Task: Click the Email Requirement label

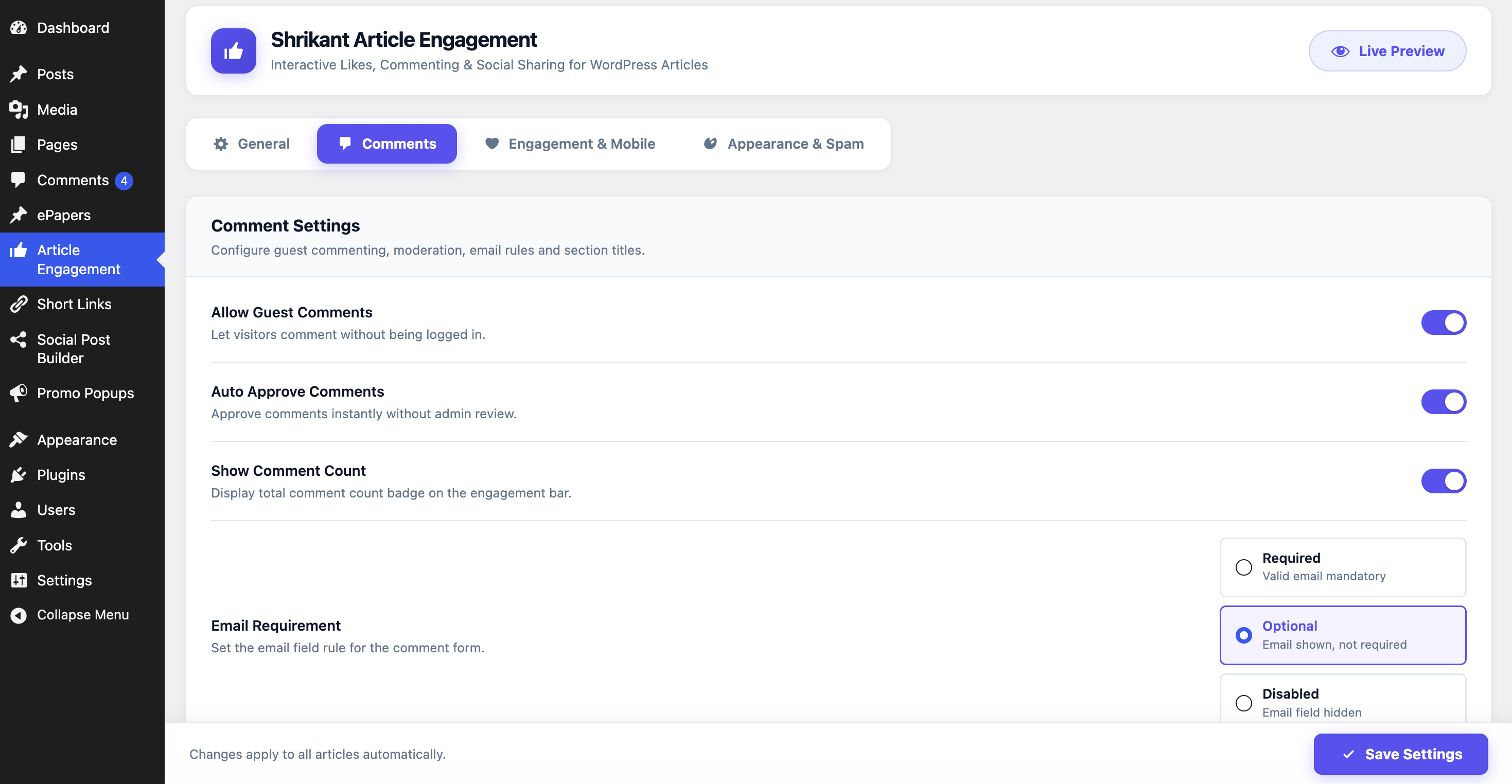Action: point(276,626)
